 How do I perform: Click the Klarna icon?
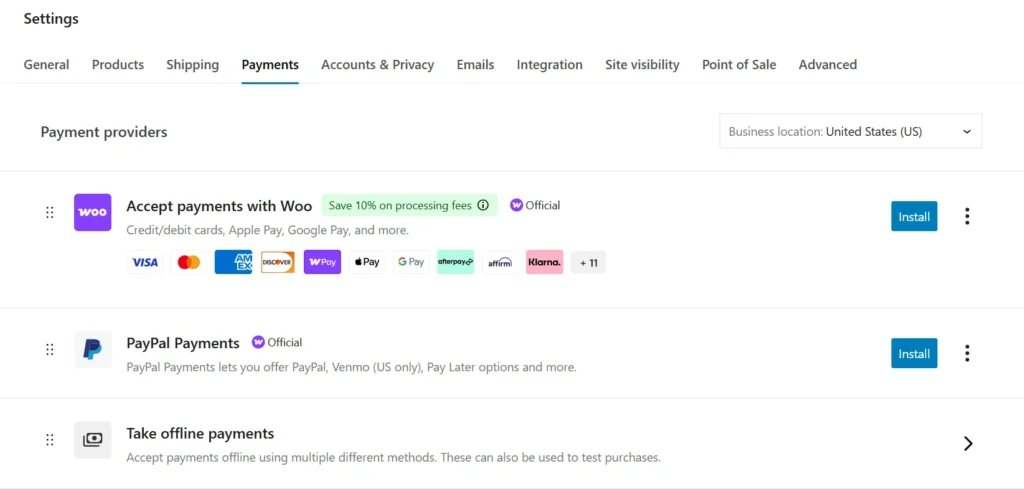pyautogui.click(x=545, y=262)
